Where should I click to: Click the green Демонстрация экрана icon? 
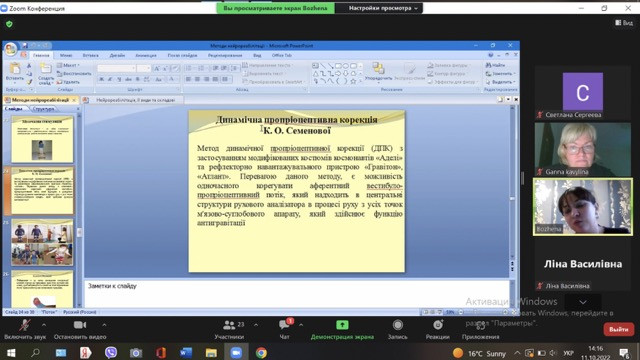[x=342, y=325]
